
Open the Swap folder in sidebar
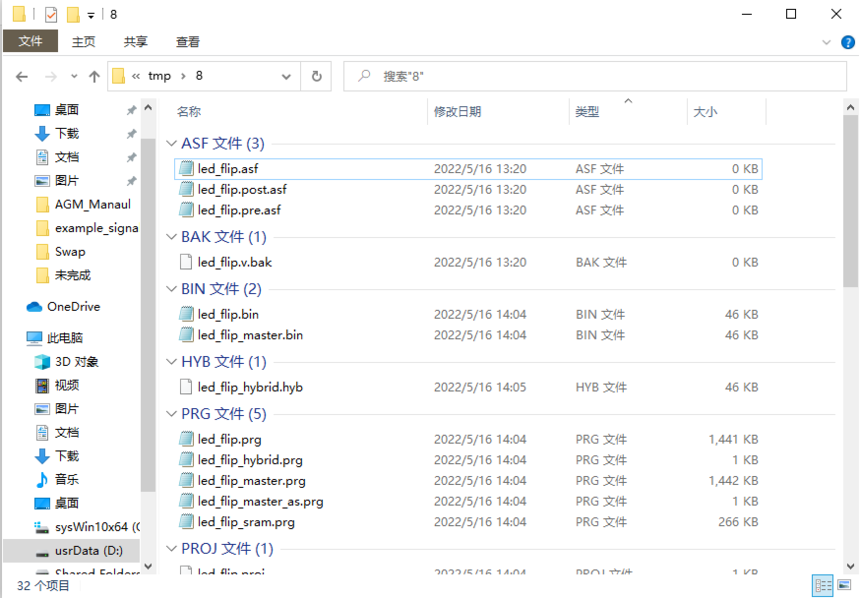click(x=70, y=251)
